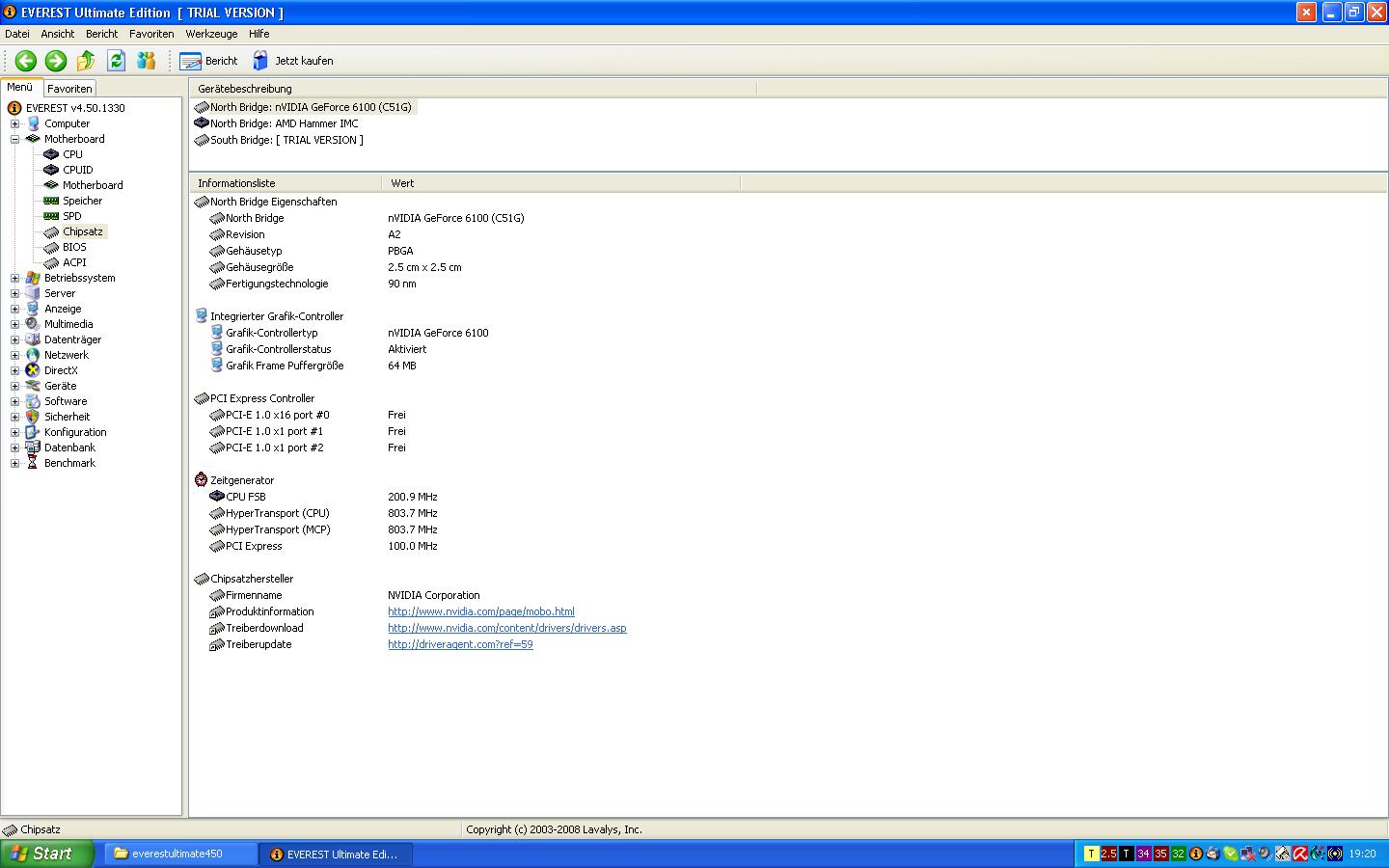Click the taskbar clock showing 19:20
This screenshot has height=868, width=1389.
1362,854
